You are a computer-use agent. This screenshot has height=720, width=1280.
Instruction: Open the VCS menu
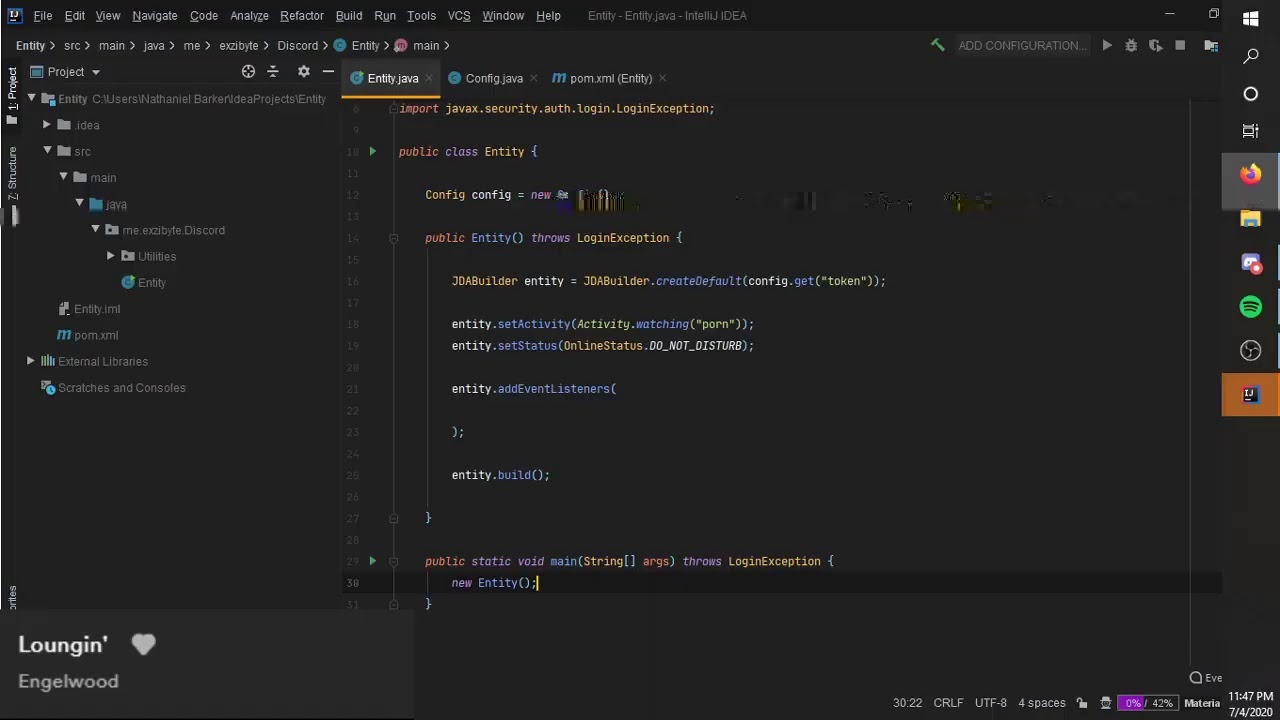[x=459, y=16]
